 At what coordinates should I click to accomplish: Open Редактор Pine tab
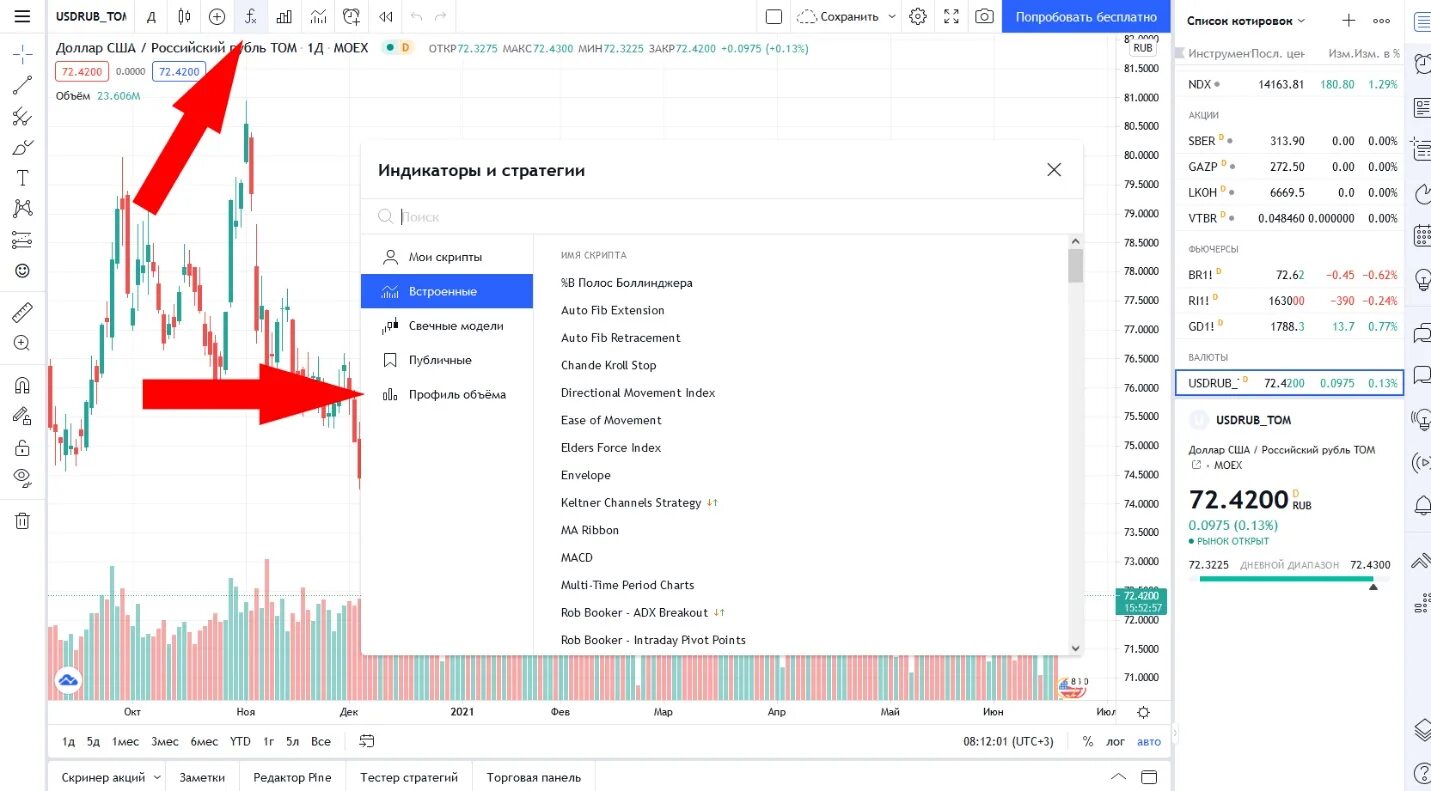pos(292,777)
